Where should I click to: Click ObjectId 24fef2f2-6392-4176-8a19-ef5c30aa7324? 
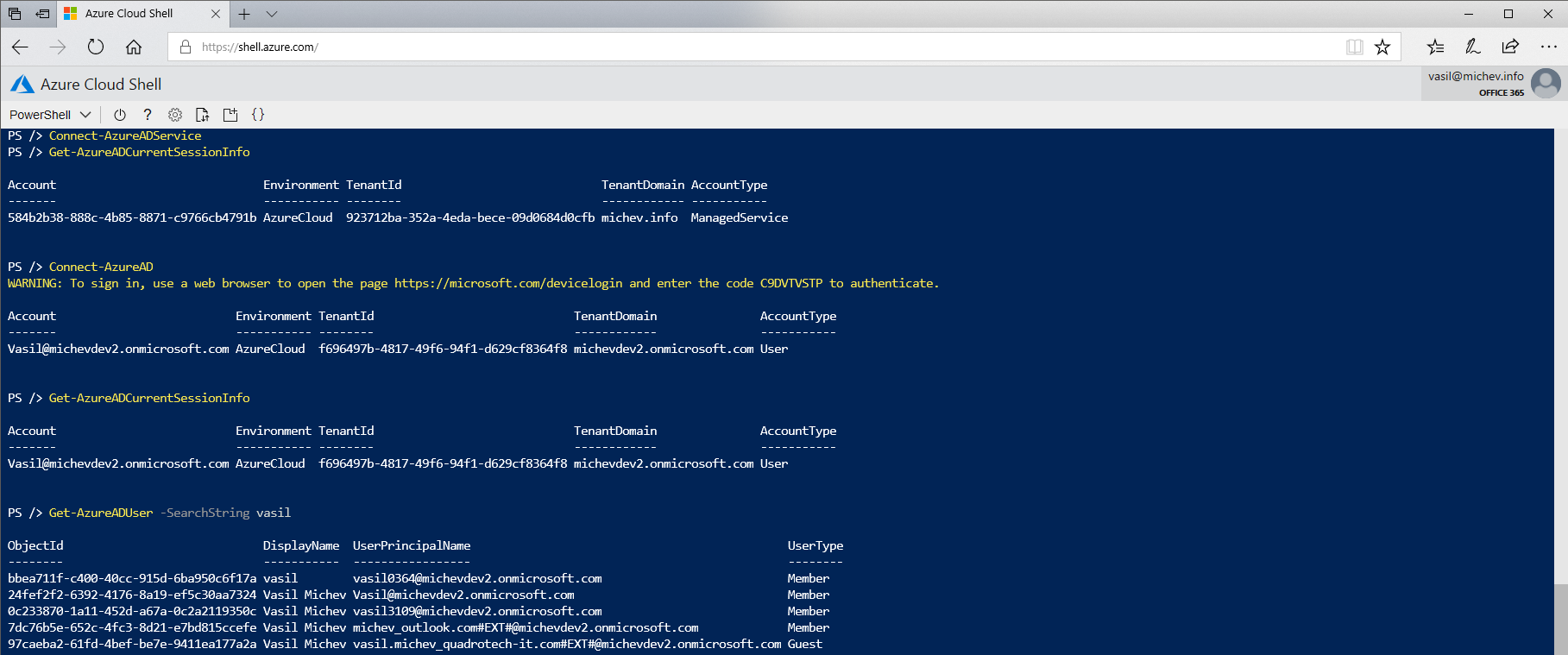pyautogui.click(x=132, y=595)
